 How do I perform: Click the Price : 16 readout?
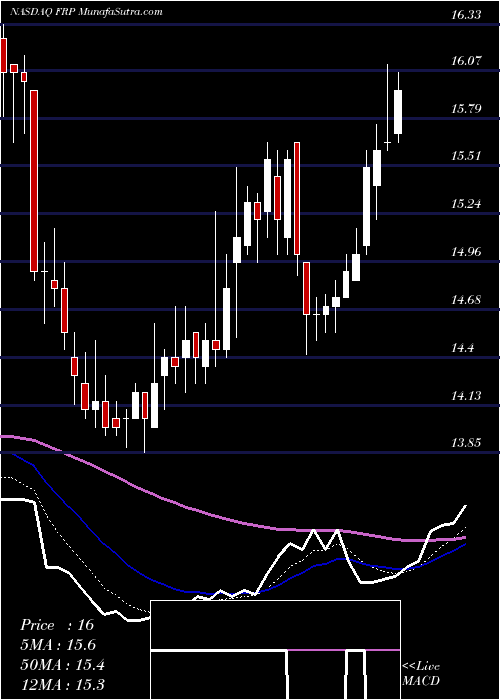pyautogui.click(x=57, y=625)
